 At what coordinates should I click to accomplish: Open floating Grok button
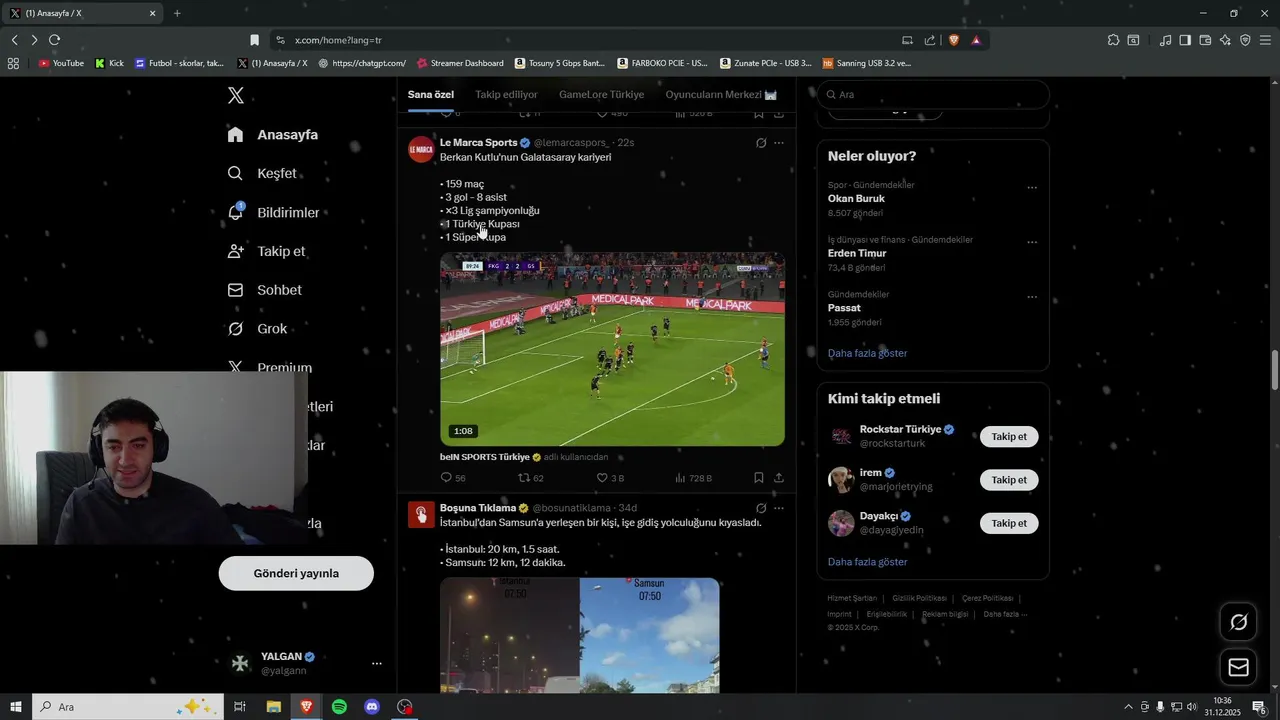[x=1238, y=622]
